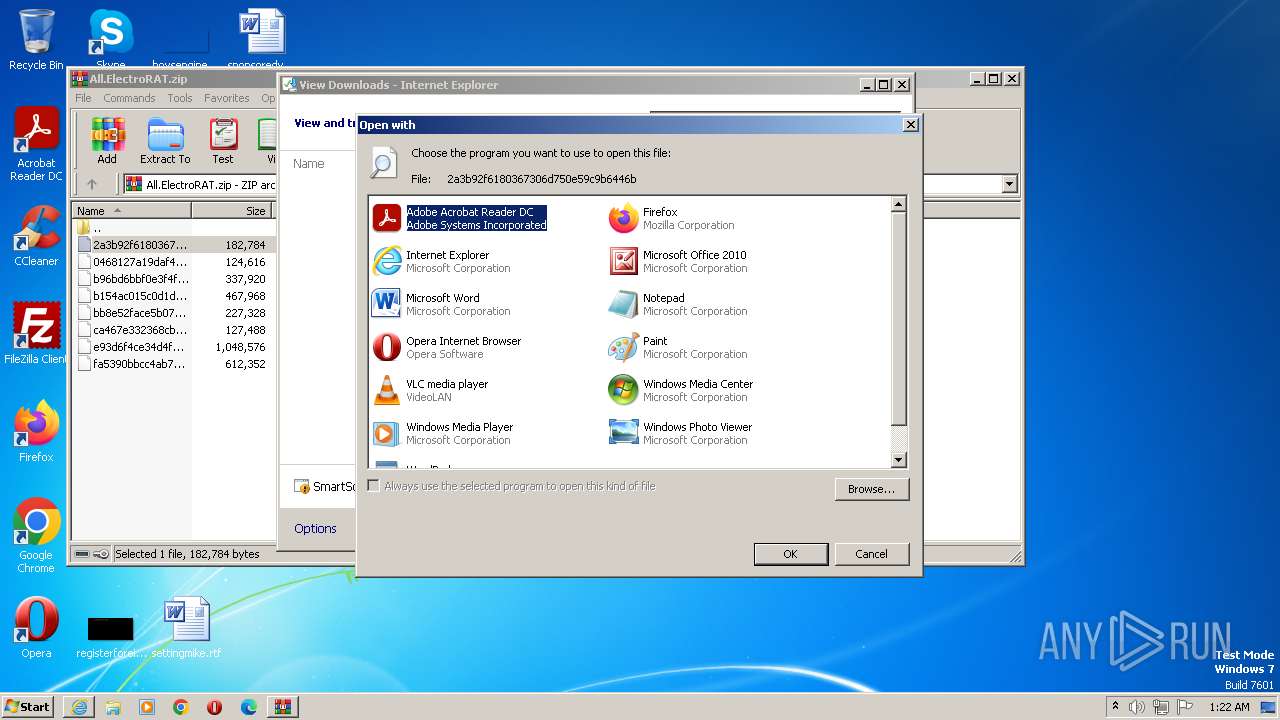Image resolution: width=1280 pixels, height=720 pixels.
Task: Open the Commands menu in WinRAR
Action: click(x=129, y=98)
